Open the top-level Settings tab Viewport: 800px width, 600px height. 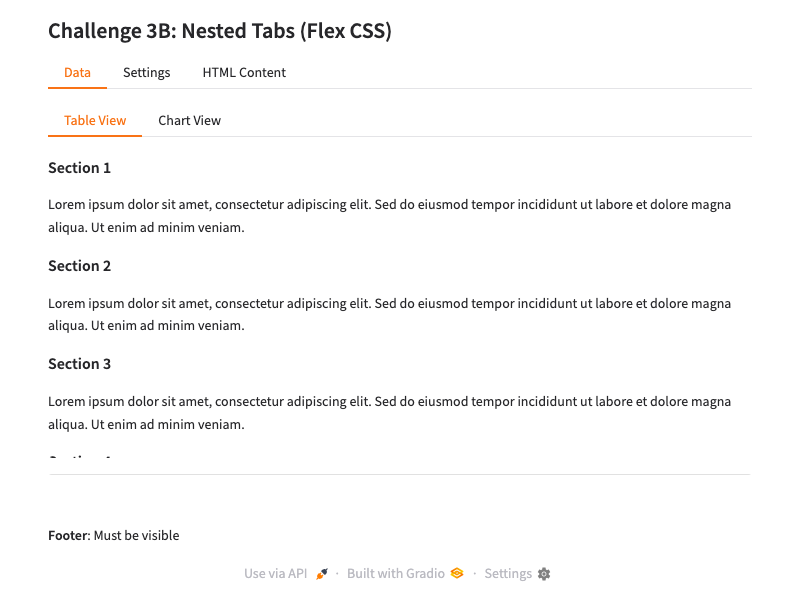point(146,73)
